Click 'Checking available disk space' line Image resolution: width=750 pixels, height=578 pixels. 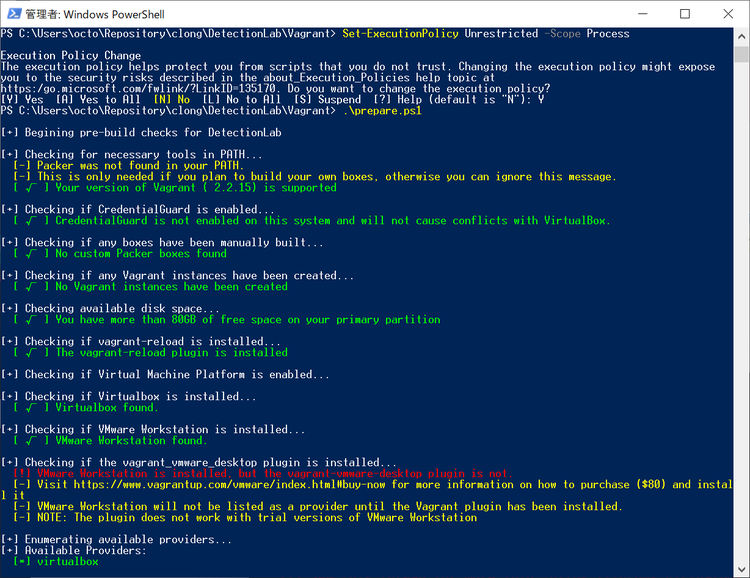point(110,309)
